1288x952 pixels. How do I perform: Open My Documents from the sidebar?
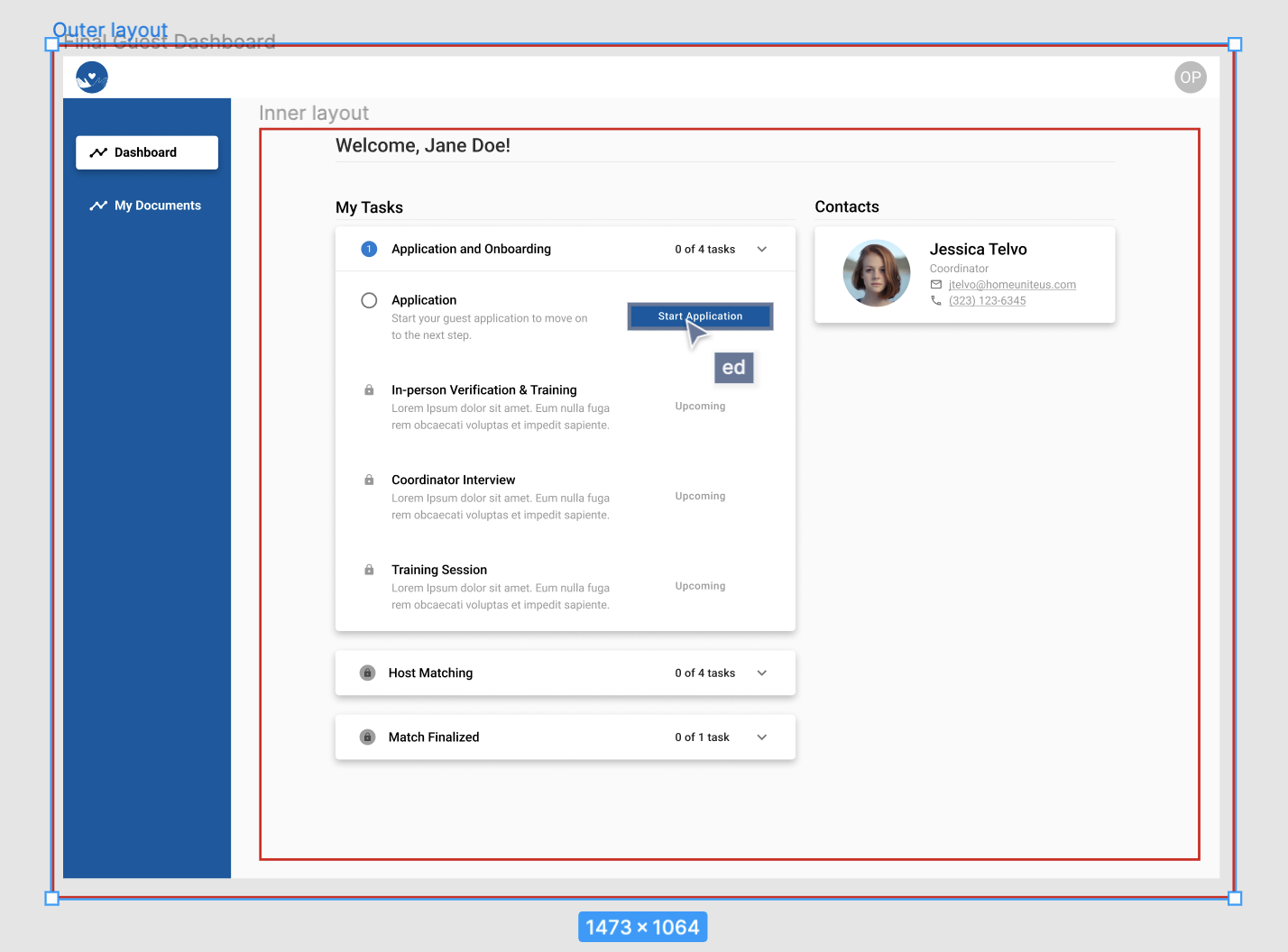[156, 206]
